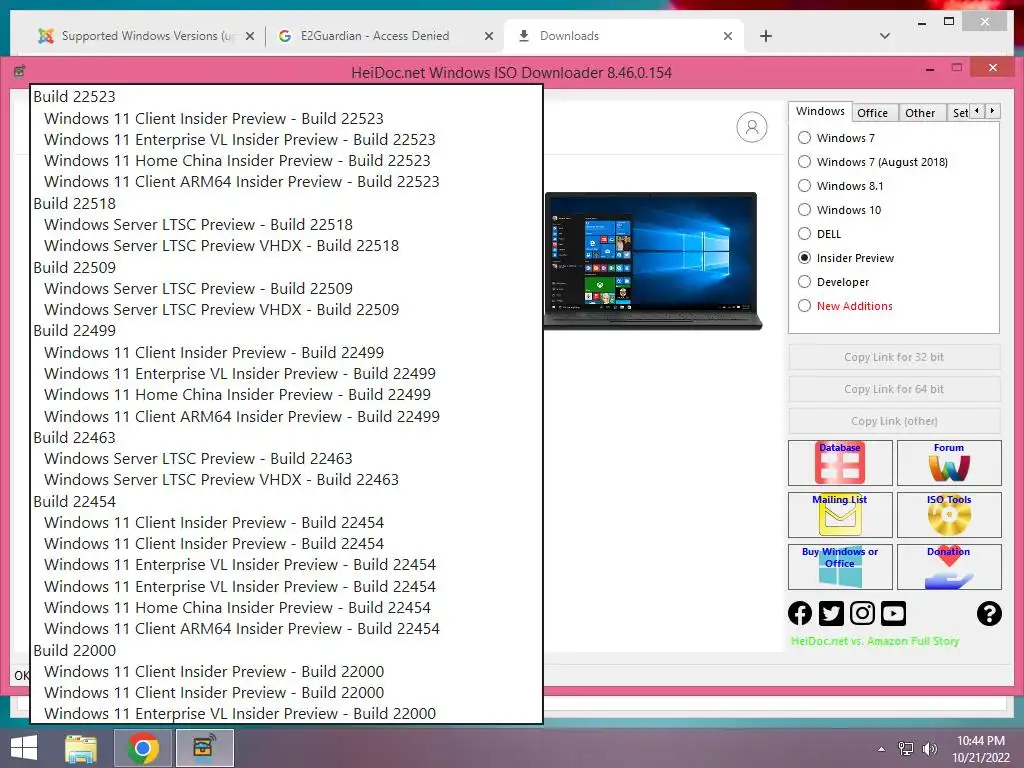Select the Windows 7 radio button
The height and width of the screenshot is (768, 1024).
pyautogui.click(x=805, y=138)
